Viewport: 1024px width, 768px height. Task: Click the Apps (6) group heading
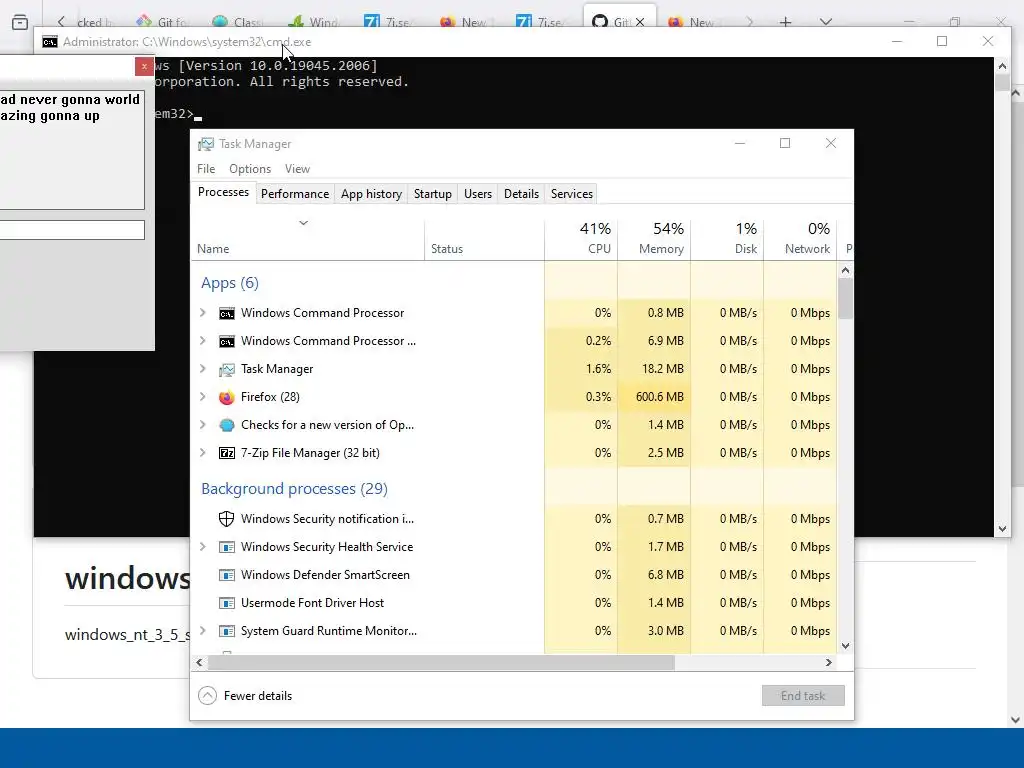tap(230, 283)
